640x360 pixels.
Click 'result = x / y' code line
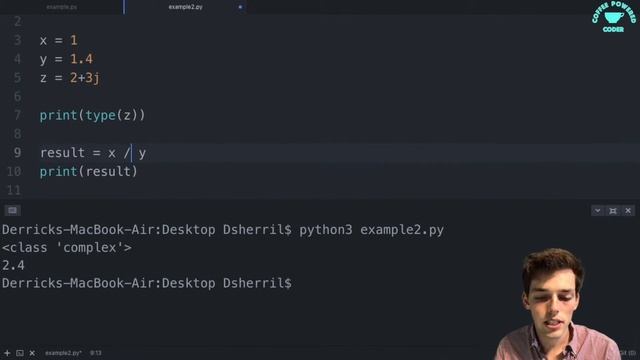[x=93, y=153]
